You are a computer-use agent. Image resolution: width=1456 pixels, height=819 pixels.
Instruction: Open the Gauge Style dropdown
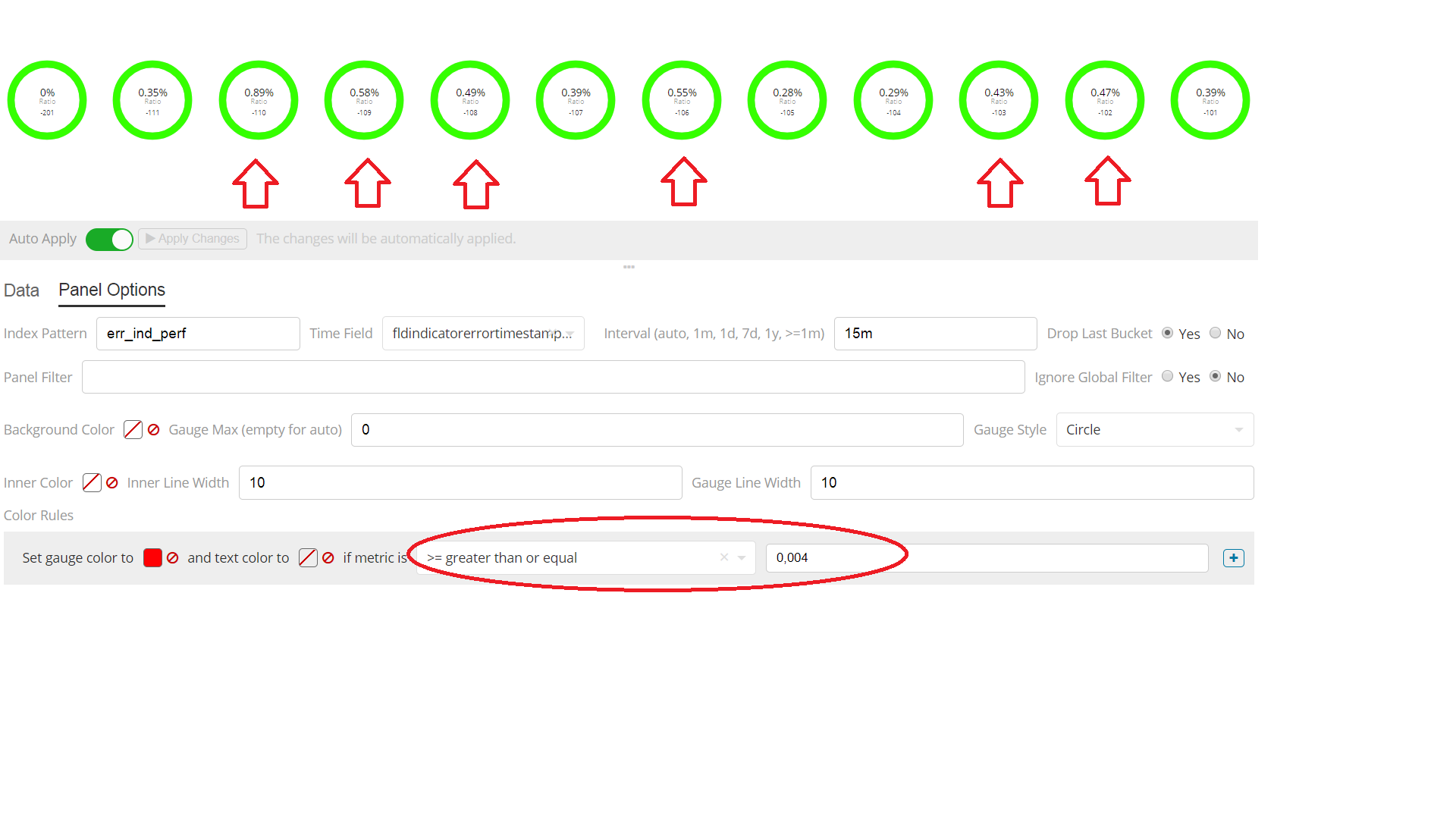point(1154,430)
